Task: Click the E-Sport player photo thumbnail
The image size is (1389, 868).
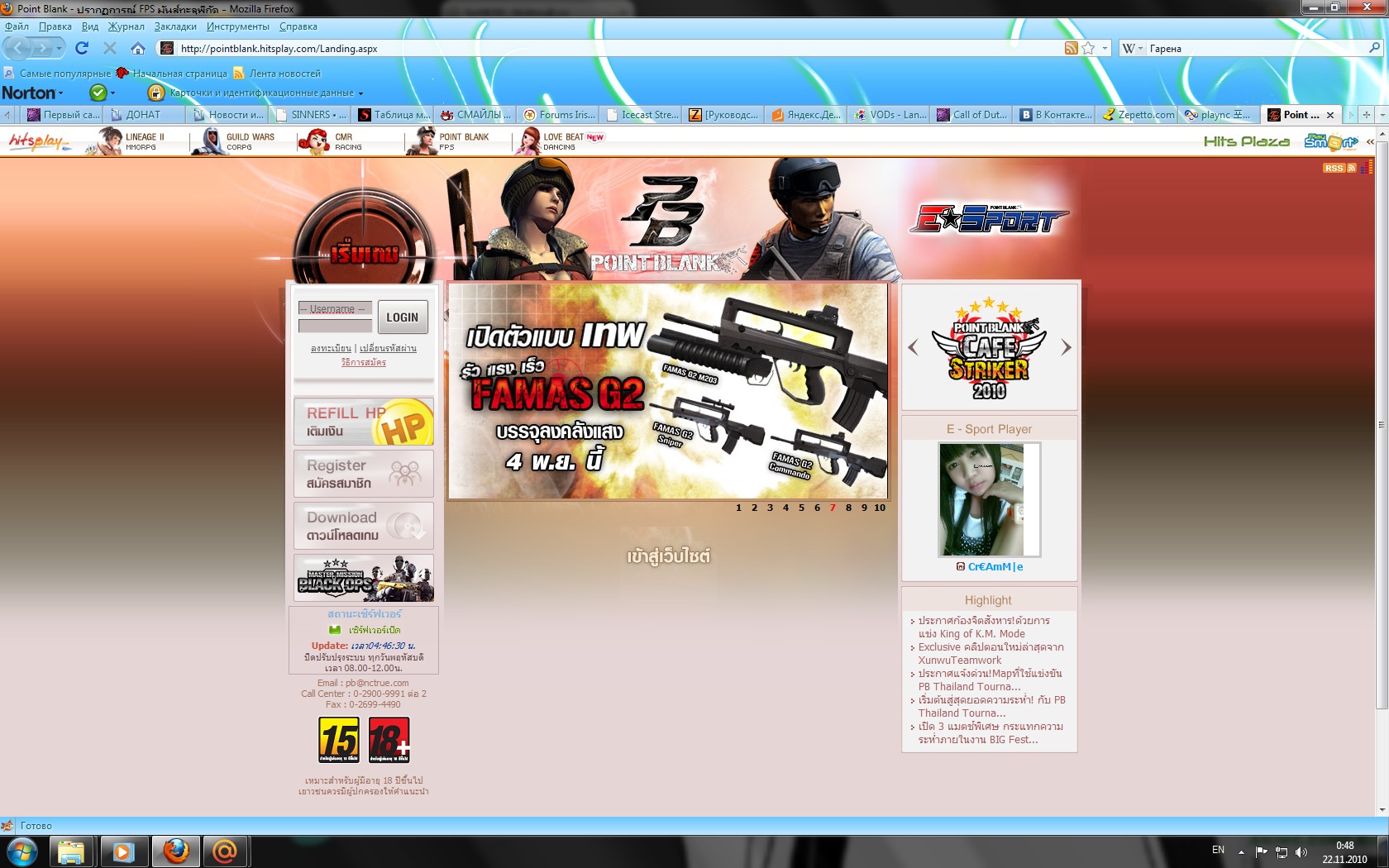Action: 989,499
